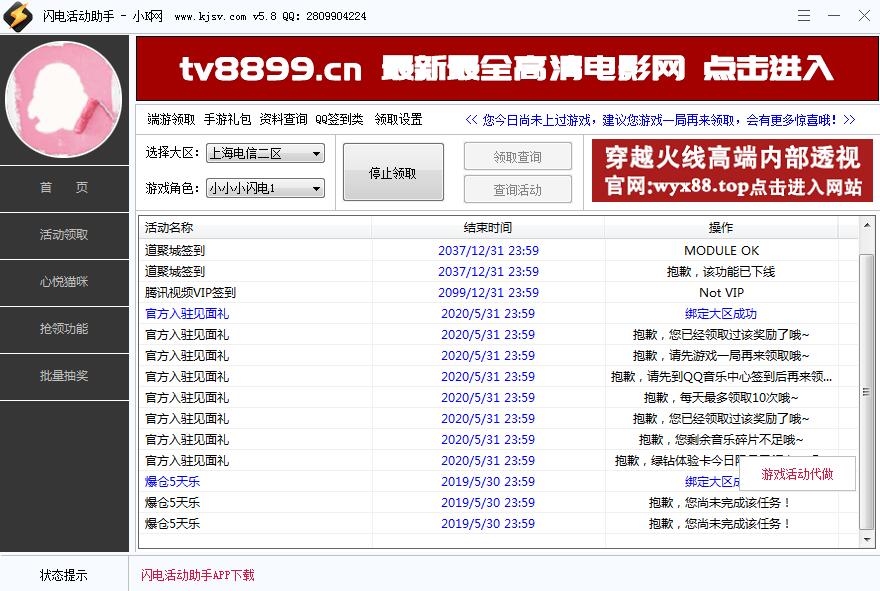This screenshot has width=880, height=591.
Task: Open the hamburger menu in title bar
Action: (x=803, y=16)
